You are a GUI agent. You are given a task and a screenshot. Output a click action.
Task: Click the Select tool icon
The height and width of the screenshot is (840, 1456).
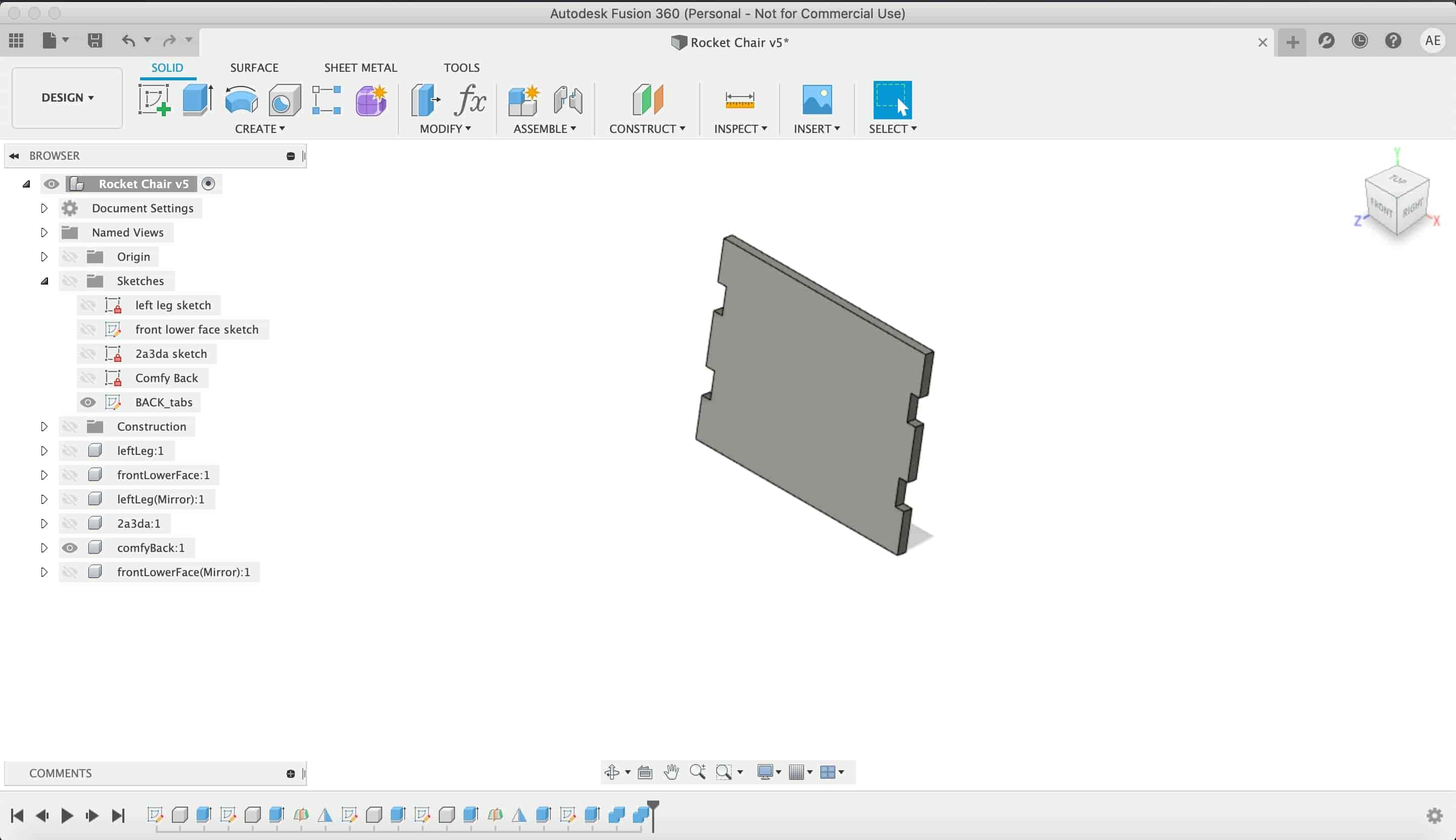coord(893,100)
